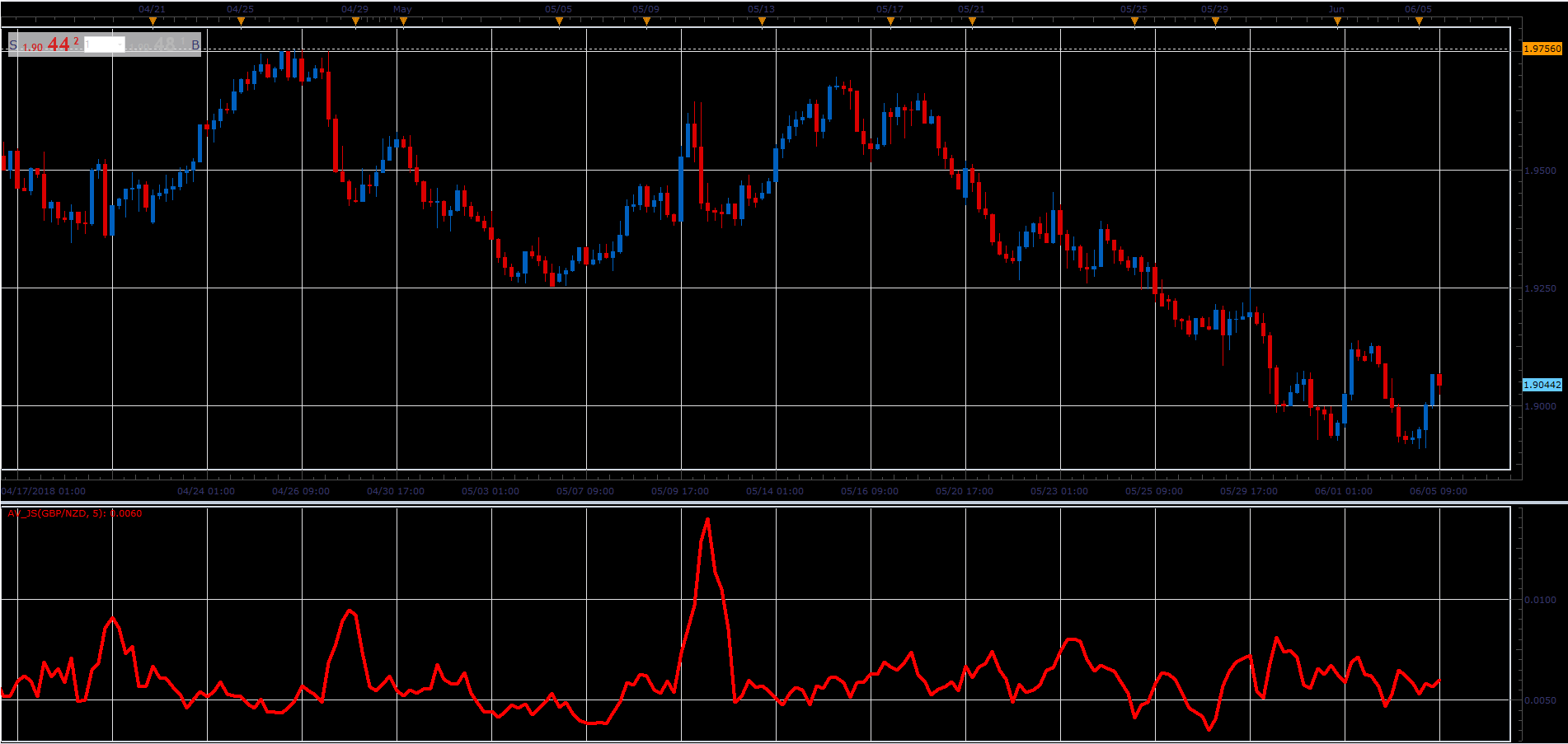The height and width of the screenshot is (744, 1568).
Task: Click the AV_JS(GBP/NZD, 5) indicator label
Action: 74,513
